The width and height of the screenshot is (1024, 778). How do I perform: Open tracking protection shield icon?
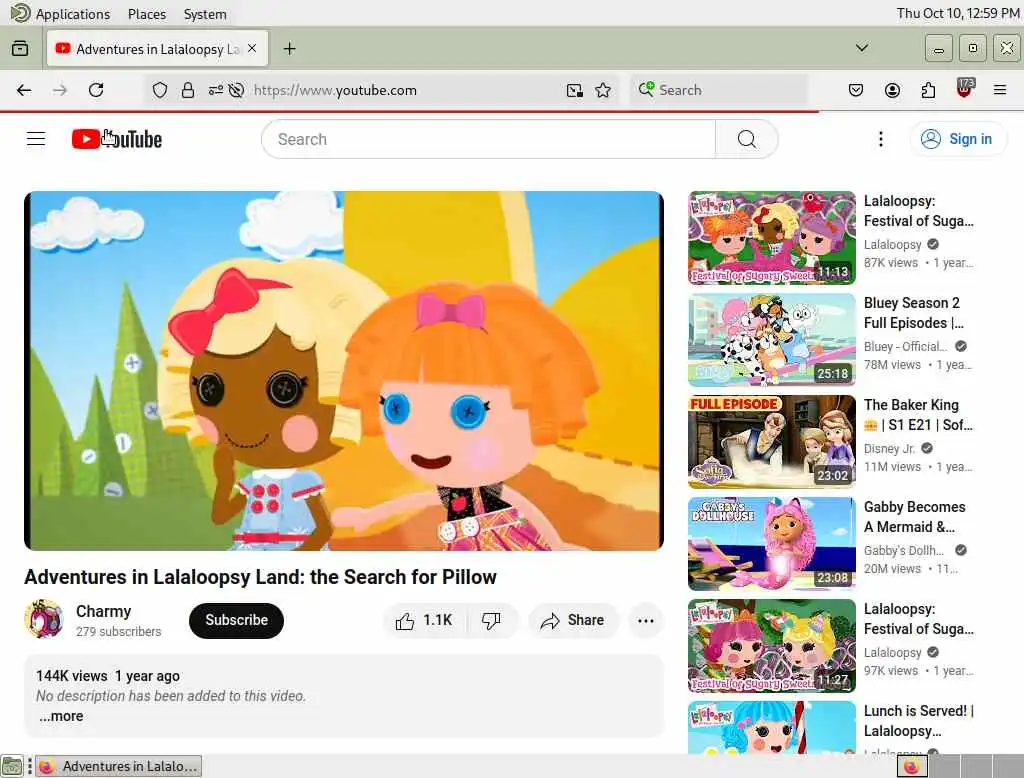coord(159,90)
